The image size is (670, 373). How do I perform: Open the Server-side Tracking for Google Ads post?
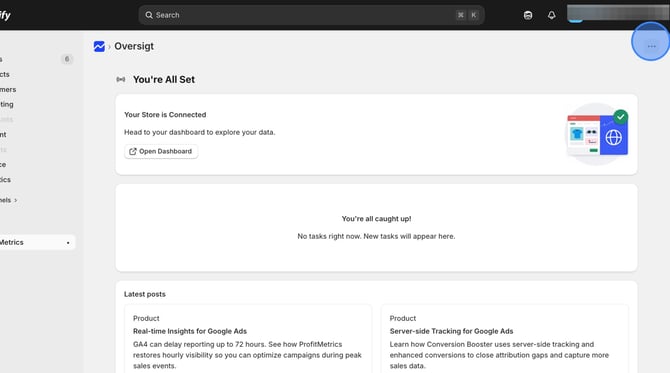(451, 331)
